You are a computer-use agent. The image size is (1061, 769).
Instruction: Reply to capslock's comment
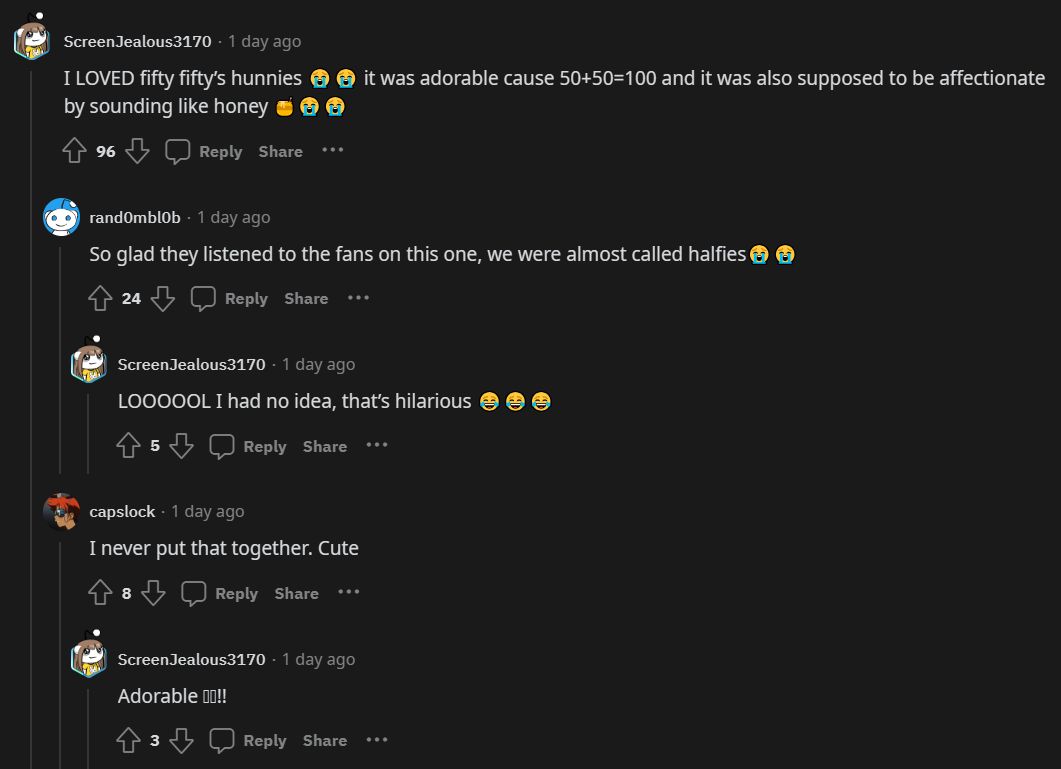[x=220, y=593]
